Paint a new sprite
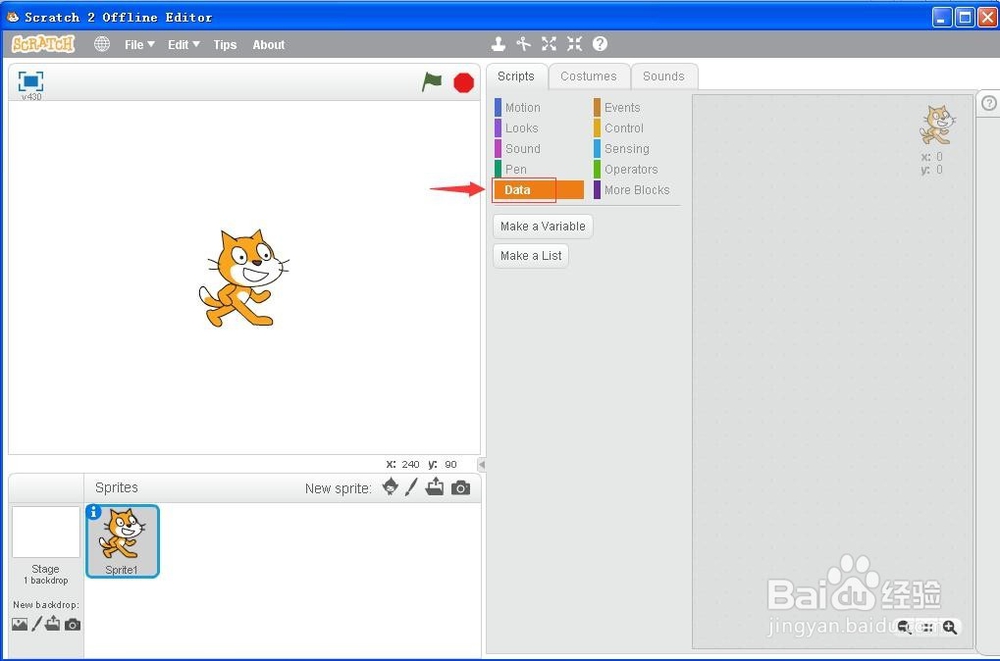The width and height of the screenshot is (1000, 661). pyautogui.click(x=412, y=487)
